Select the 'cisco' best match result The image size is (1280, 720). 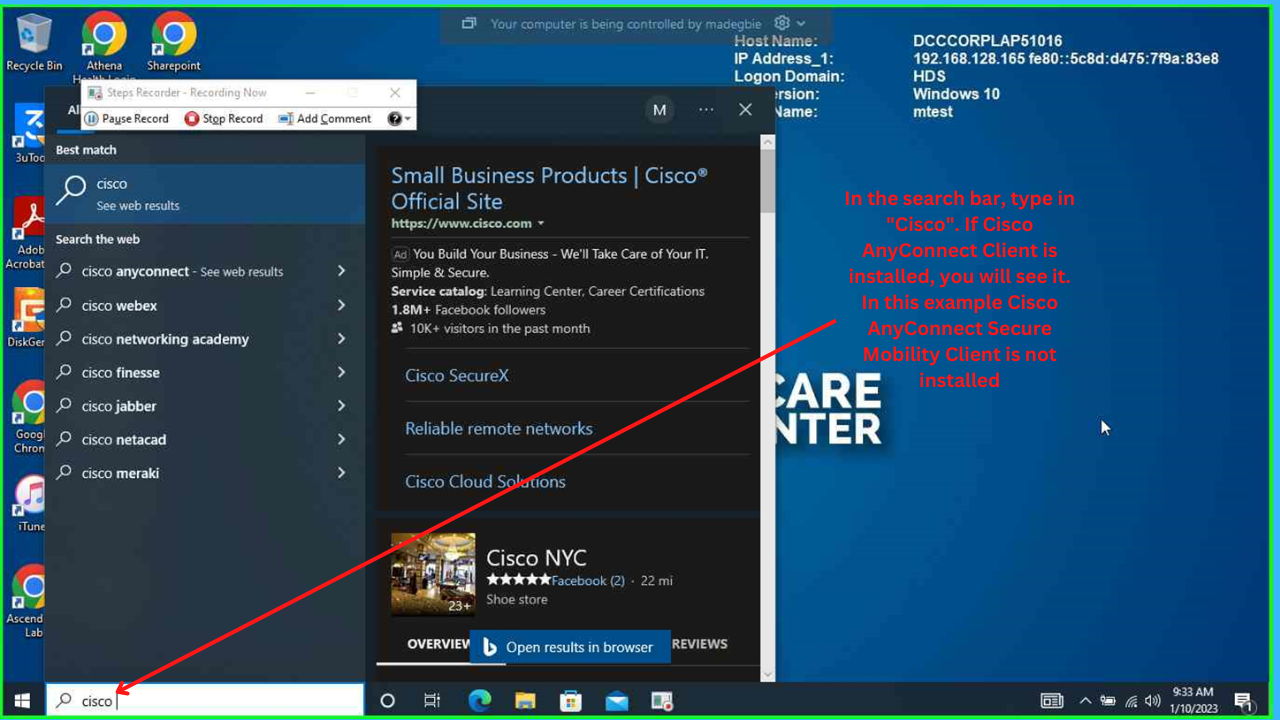click(x=205, y=193)
